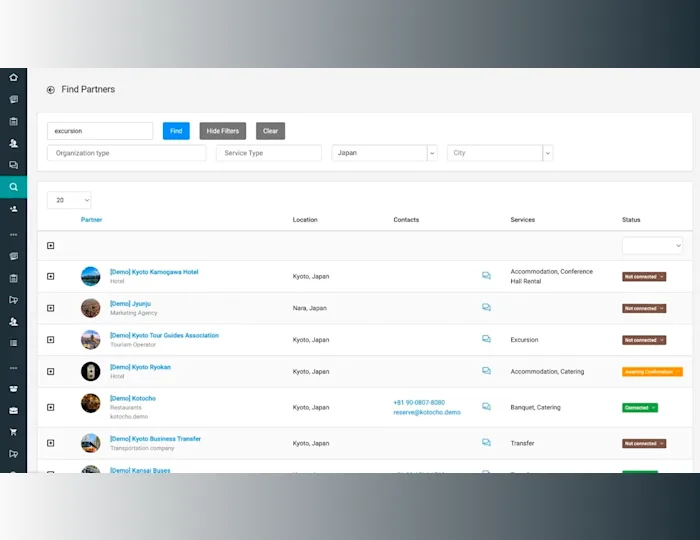Click Kyoto Ryokan avatar thumbnail
This screenshot has width=700, height=540.
point(91,371)
